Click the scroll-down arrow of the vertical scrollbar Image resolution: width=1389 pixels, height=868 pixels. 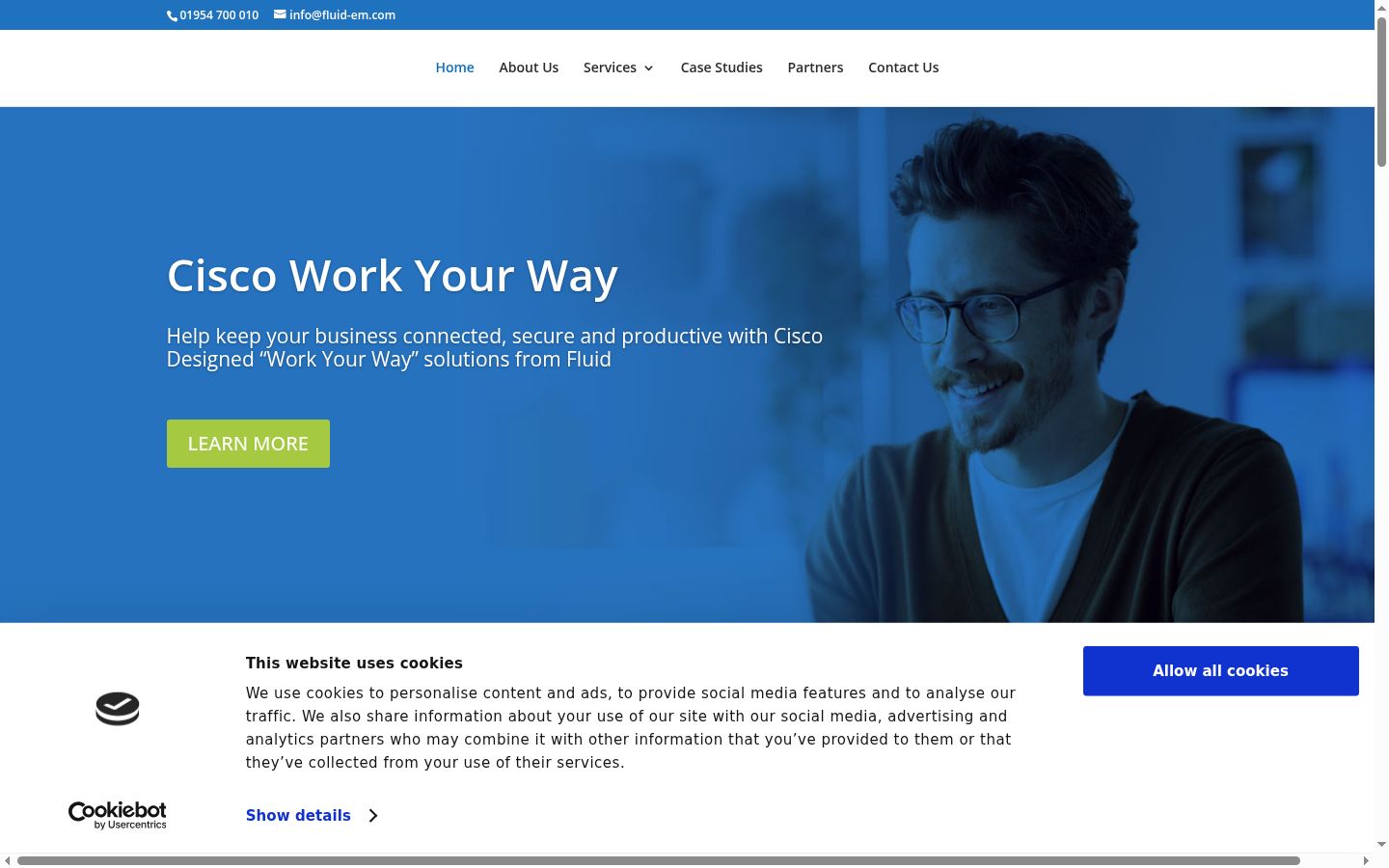1381,845
